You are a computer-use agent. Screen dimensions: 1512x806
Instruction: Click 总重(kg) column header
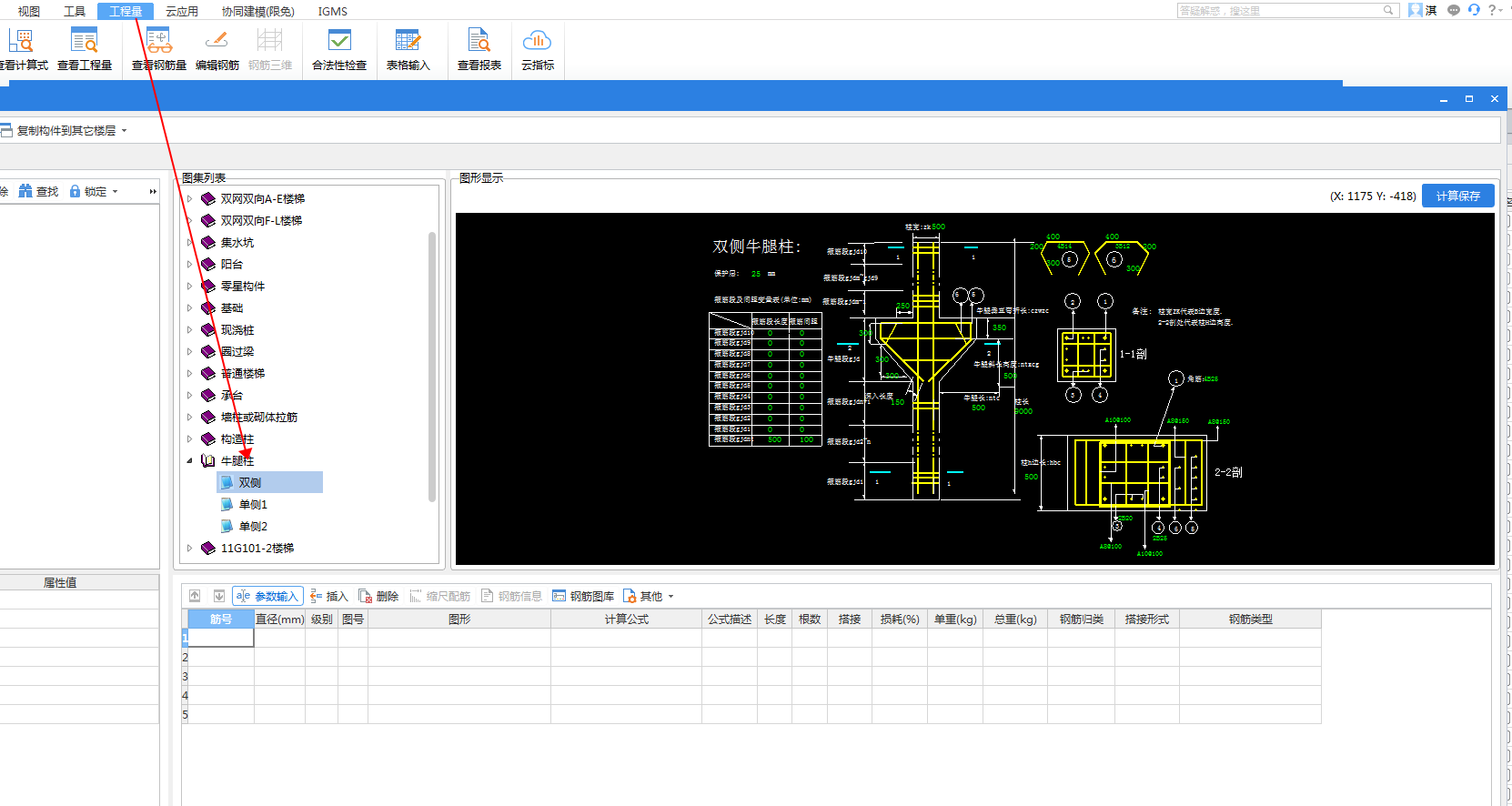[x=1015, y=619]
